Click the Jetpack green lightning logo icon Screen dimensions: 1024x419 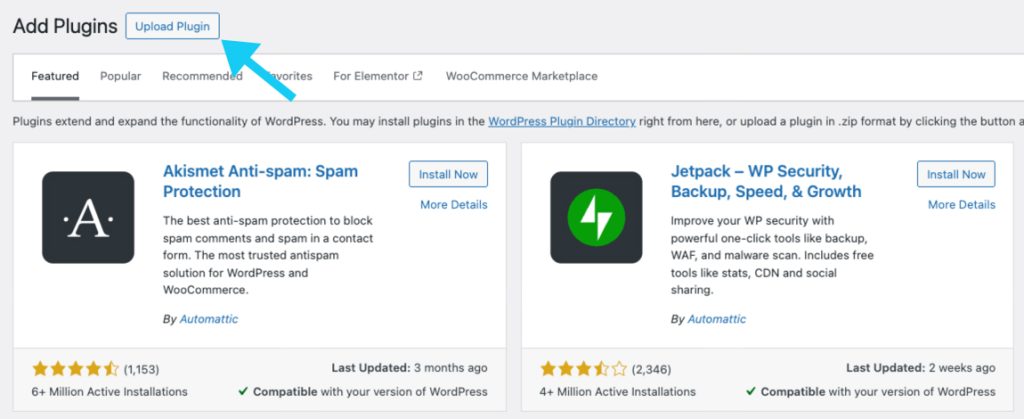596,217
